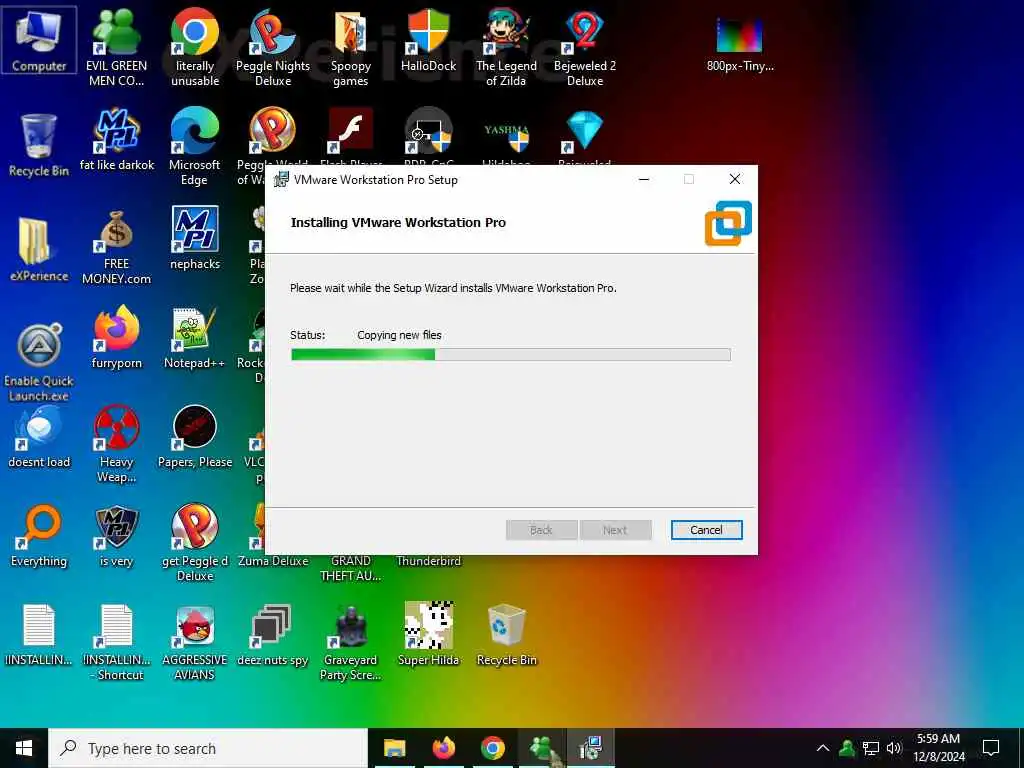
Task: Launch the 'literally unusable' Chrome shortcut
Action: point(195,46)
